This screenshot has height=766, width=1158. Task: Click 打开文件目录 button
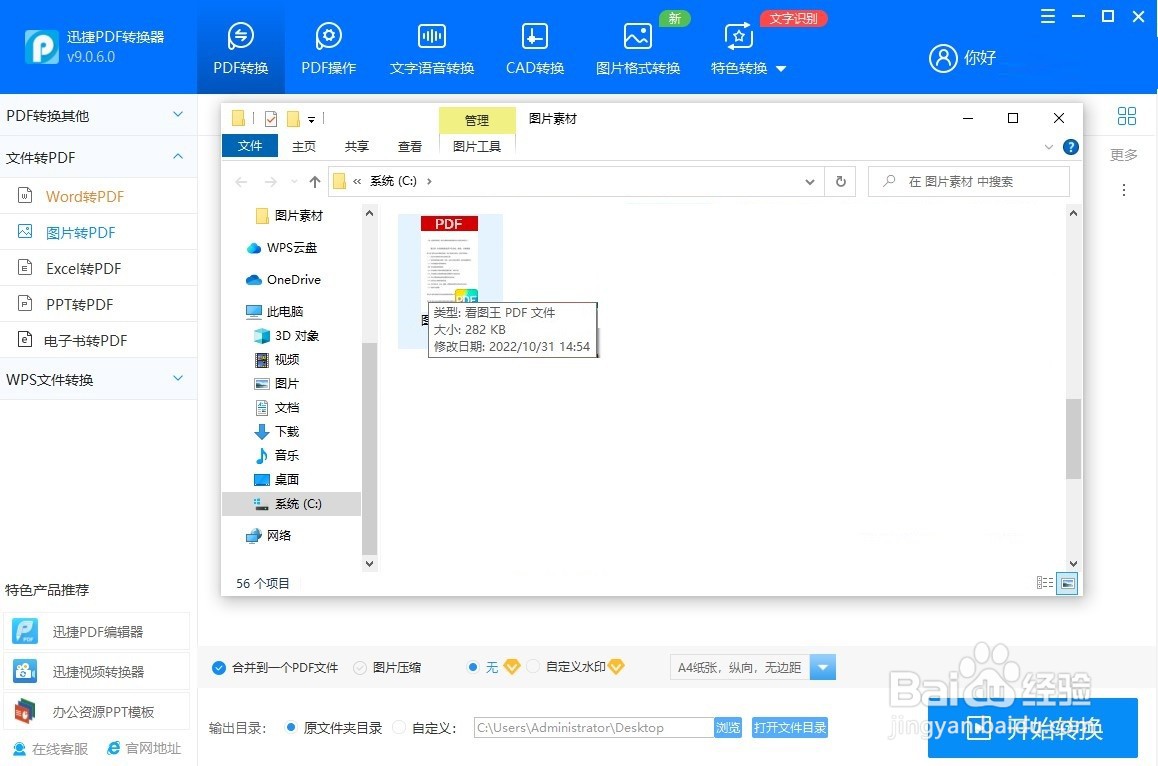pyautogui.click(x=789, y=728)
